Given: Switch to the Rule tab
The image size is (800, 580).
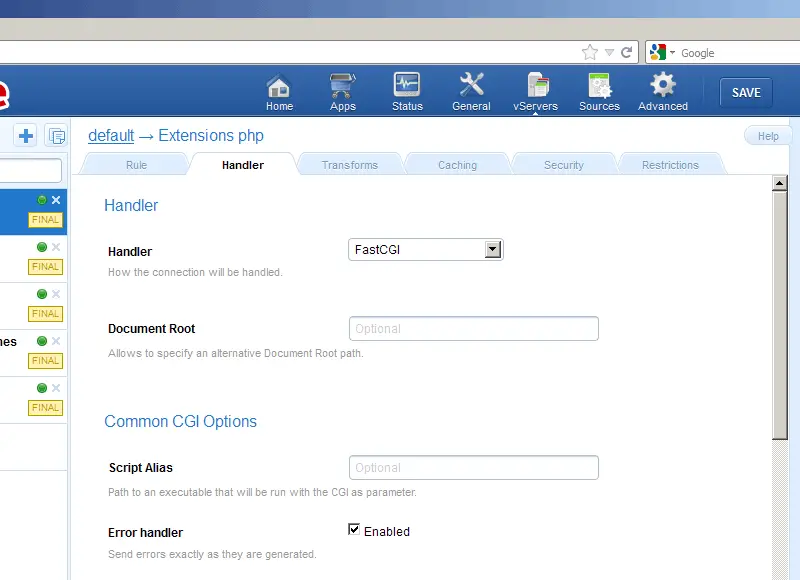Looking at the screenshot, I should pyautogui.click(x=136, y=165).
